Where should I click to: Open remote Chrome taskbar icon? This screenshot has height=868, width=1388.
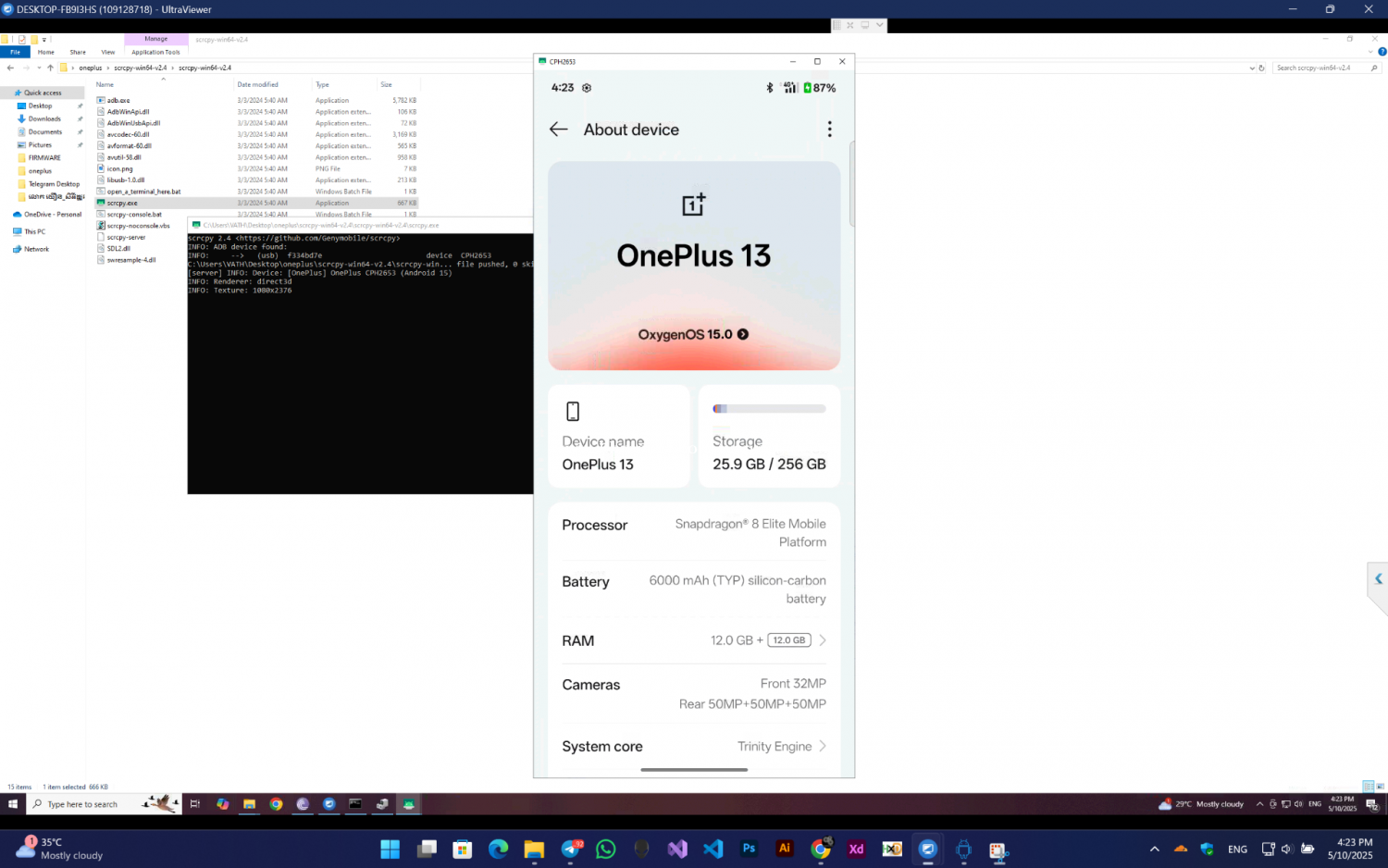click(x=276, y=804)
